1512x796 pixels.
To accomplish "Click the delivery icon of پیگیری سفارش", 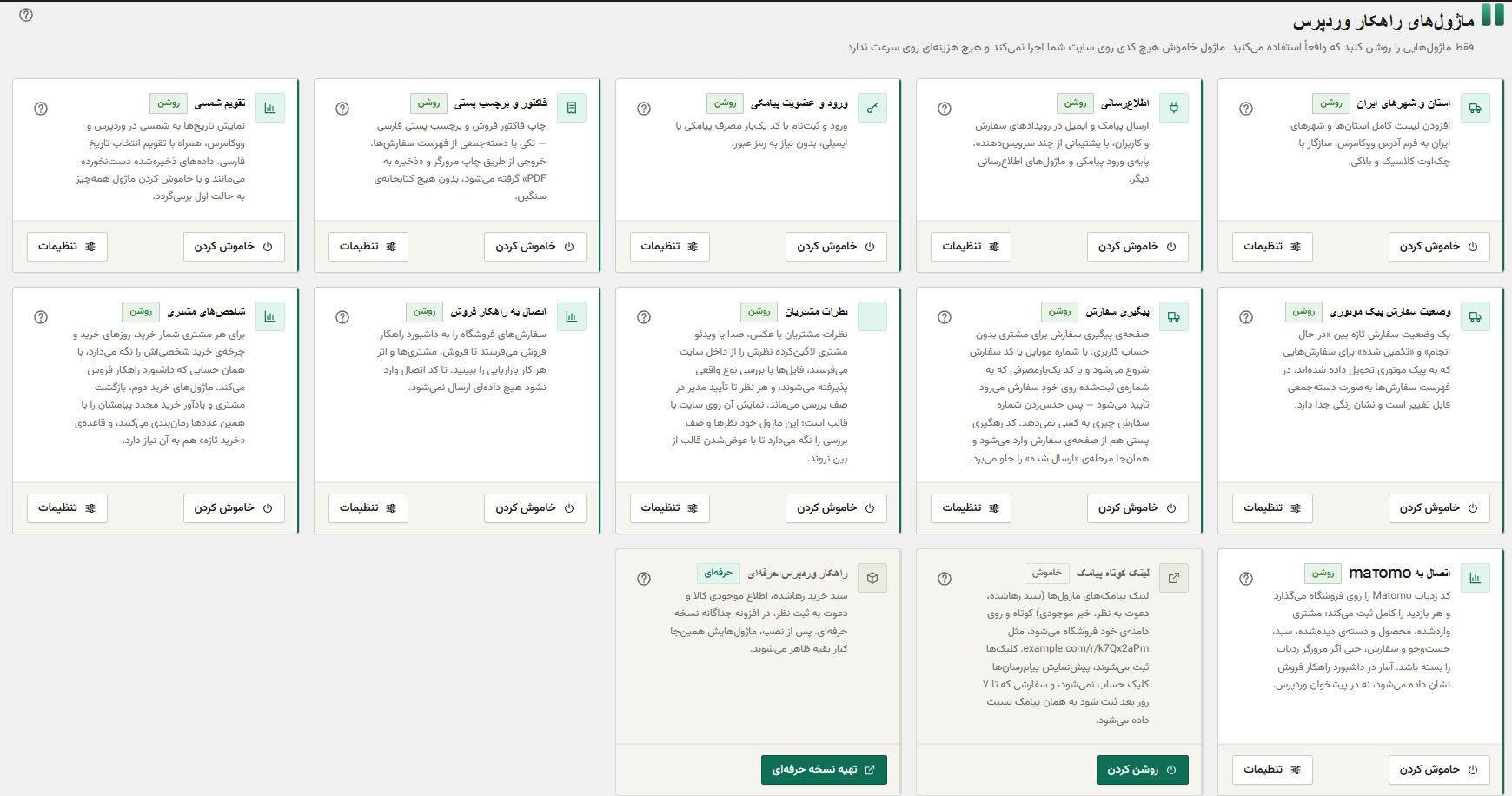I will click(1174, 316).
